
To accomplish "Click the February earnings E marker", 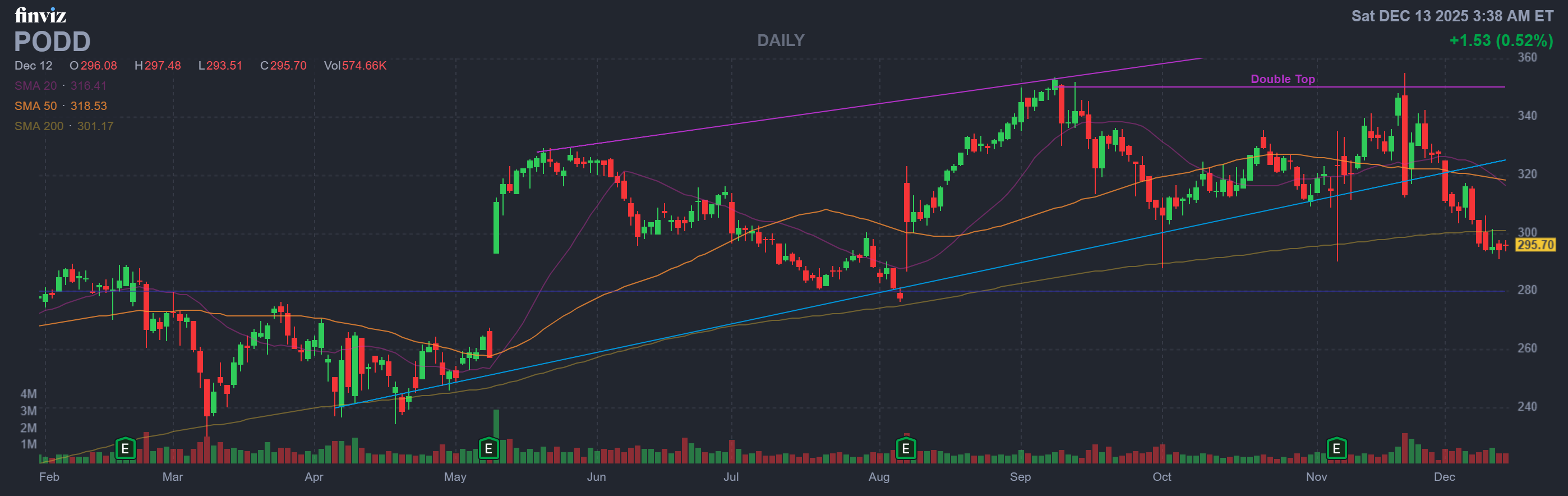I will pos(126,449).
